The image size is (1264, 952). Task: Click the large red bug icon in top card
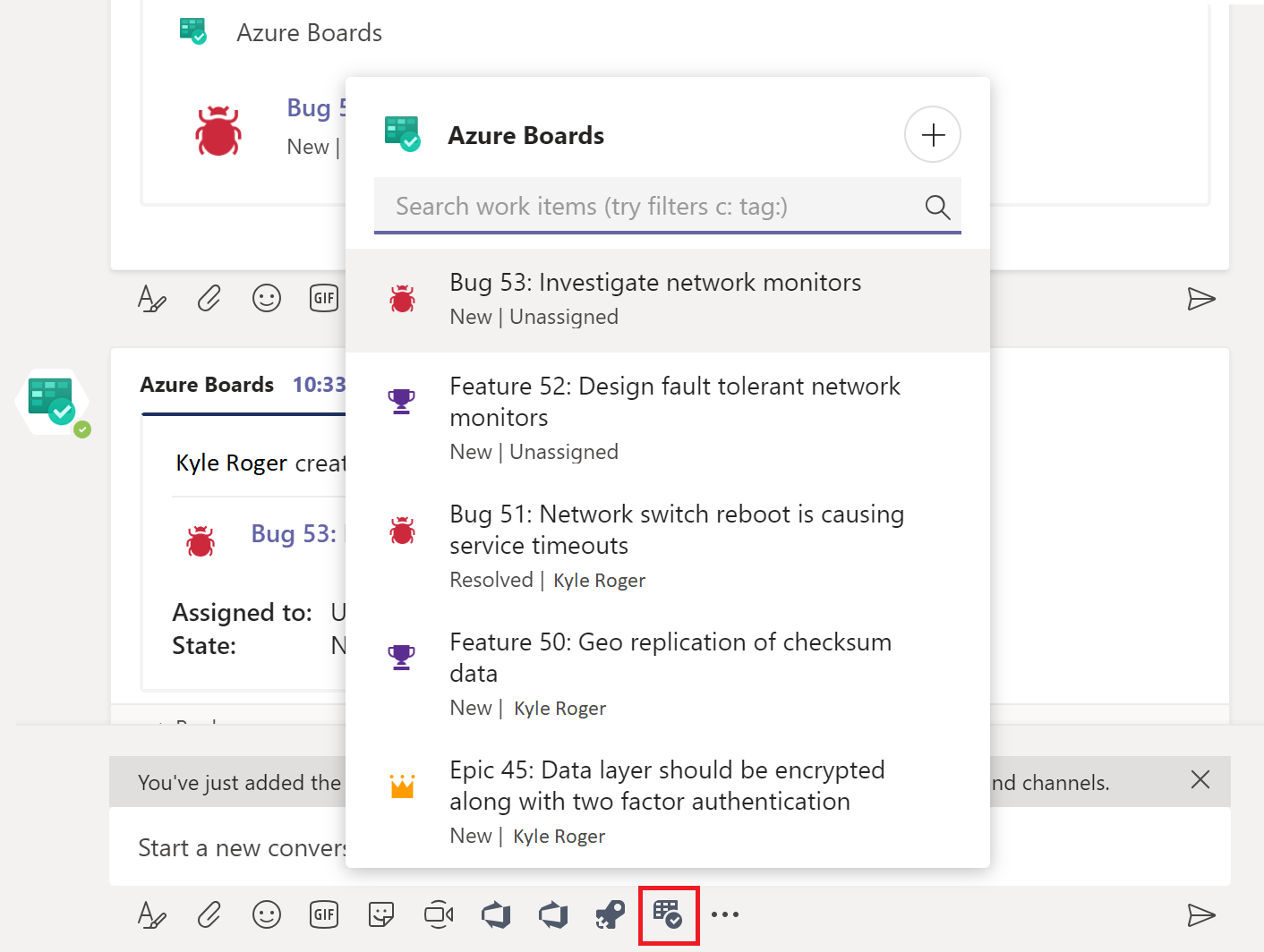[218, 131]
